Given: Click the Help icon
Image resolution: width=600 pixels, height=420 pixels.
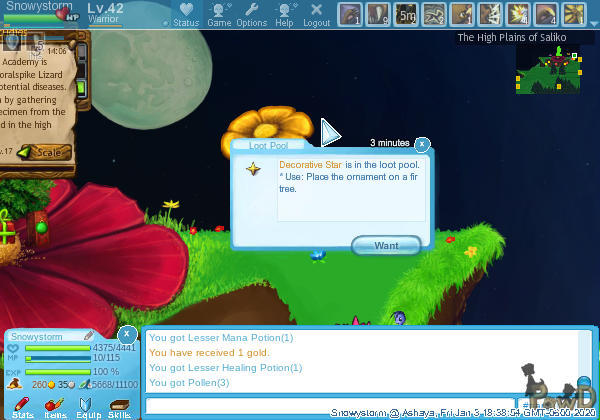Looking at the screenshot, I should [284, 12].
